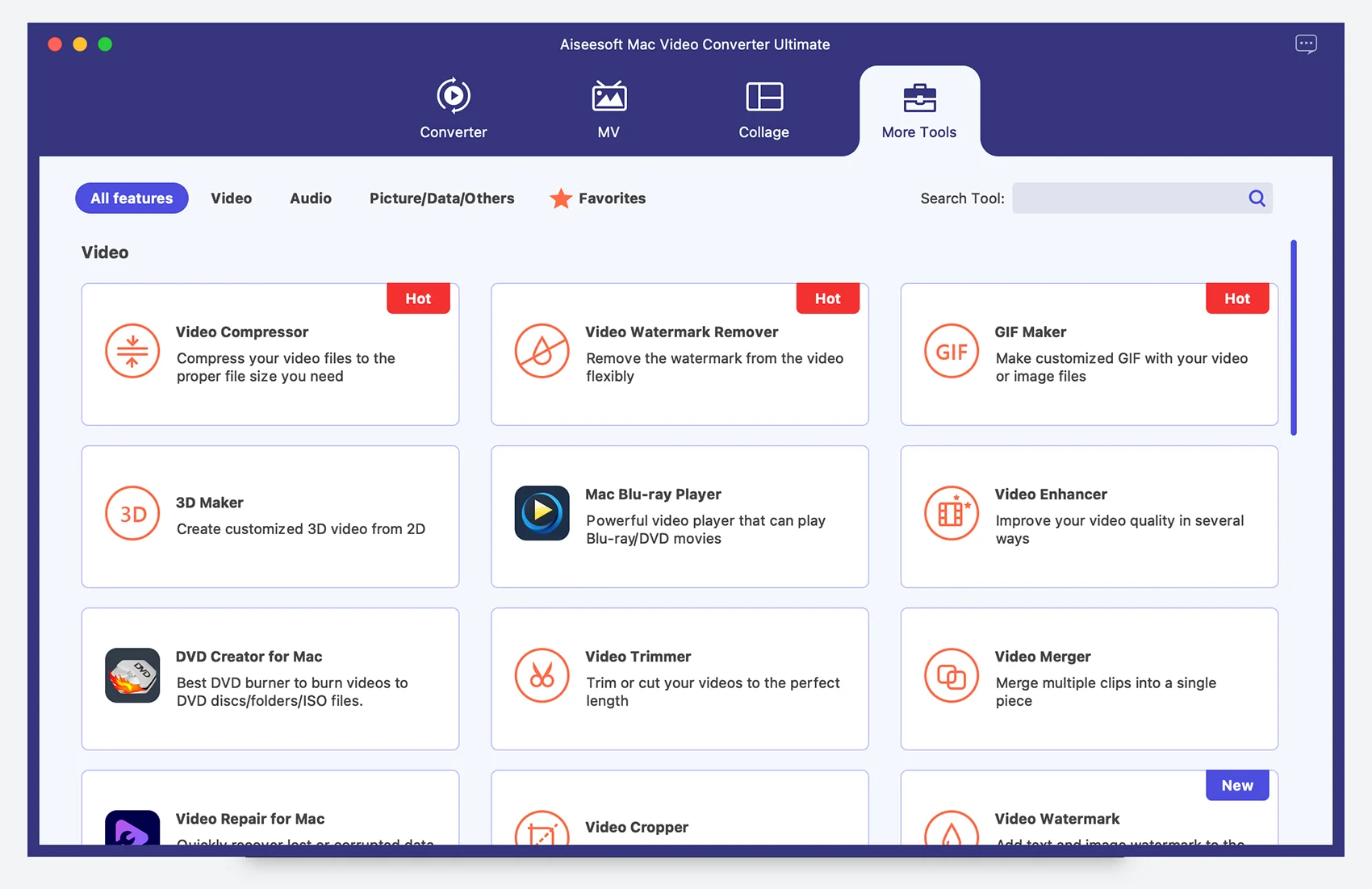Show Favorites tools list

click(598, 198)
